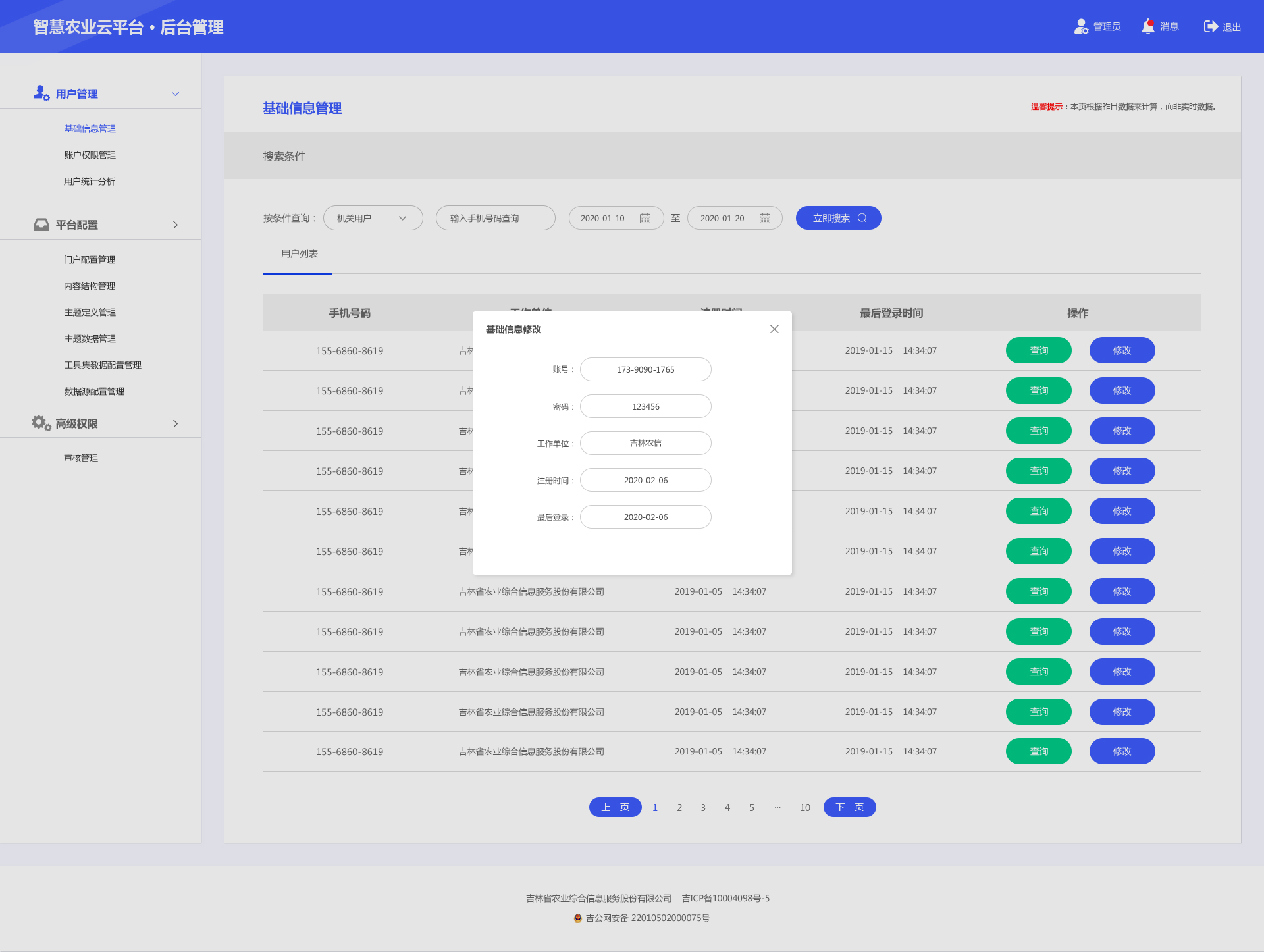Click the 平台配置 inbox icon
The width and height of the screenshot is (1264, 952).
[x=41, y=225]
